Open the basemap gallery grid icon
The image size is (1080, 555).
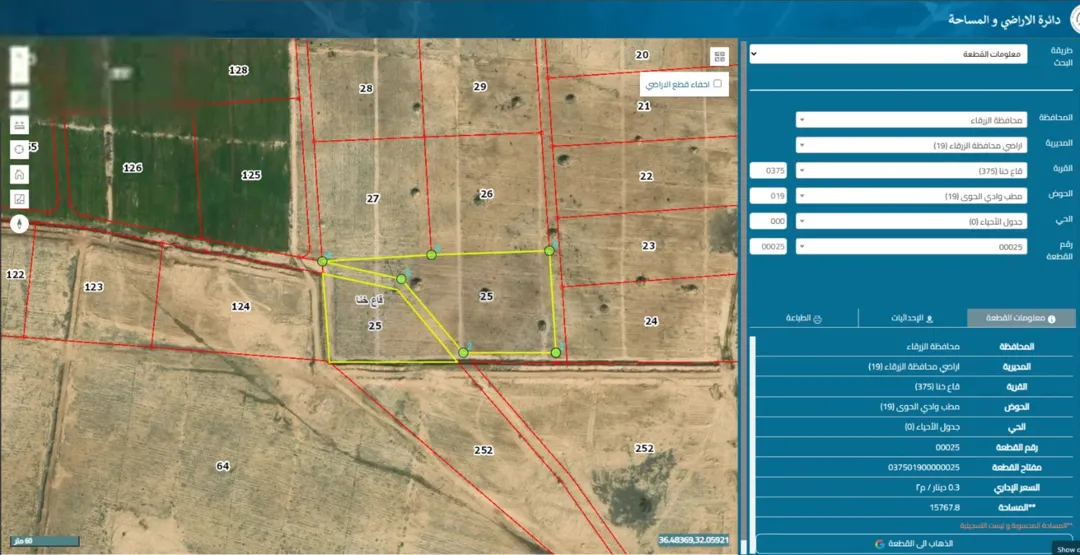coord(719,57)
